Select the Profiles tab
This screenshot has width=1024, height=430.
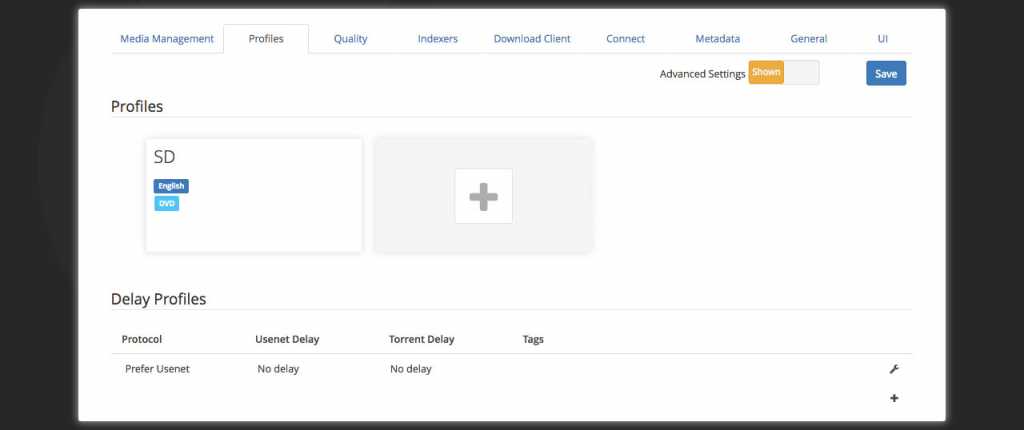[x=266, y=39]
